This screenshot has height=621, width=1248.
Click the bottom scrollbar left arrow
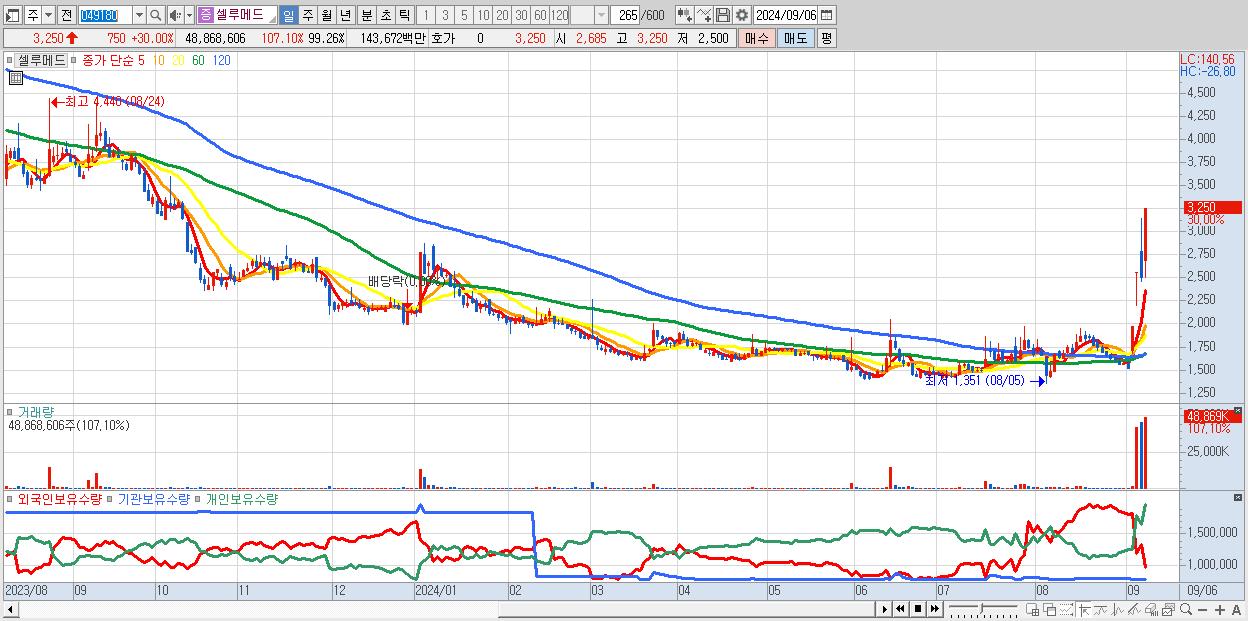[x=10, y=609]
